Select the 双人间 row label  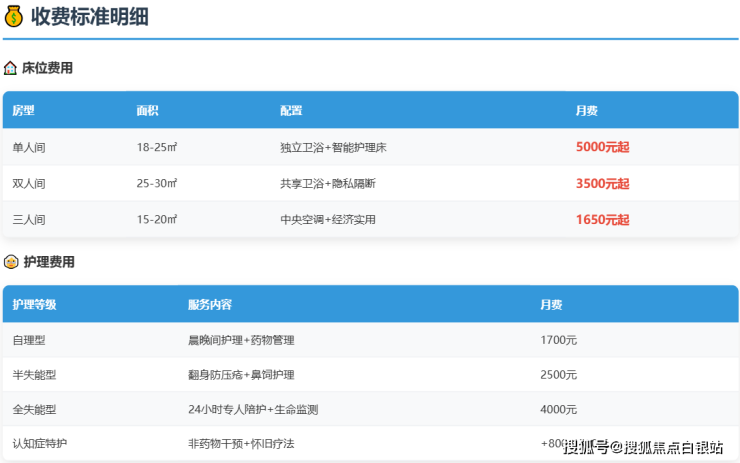tap(29, 184)
